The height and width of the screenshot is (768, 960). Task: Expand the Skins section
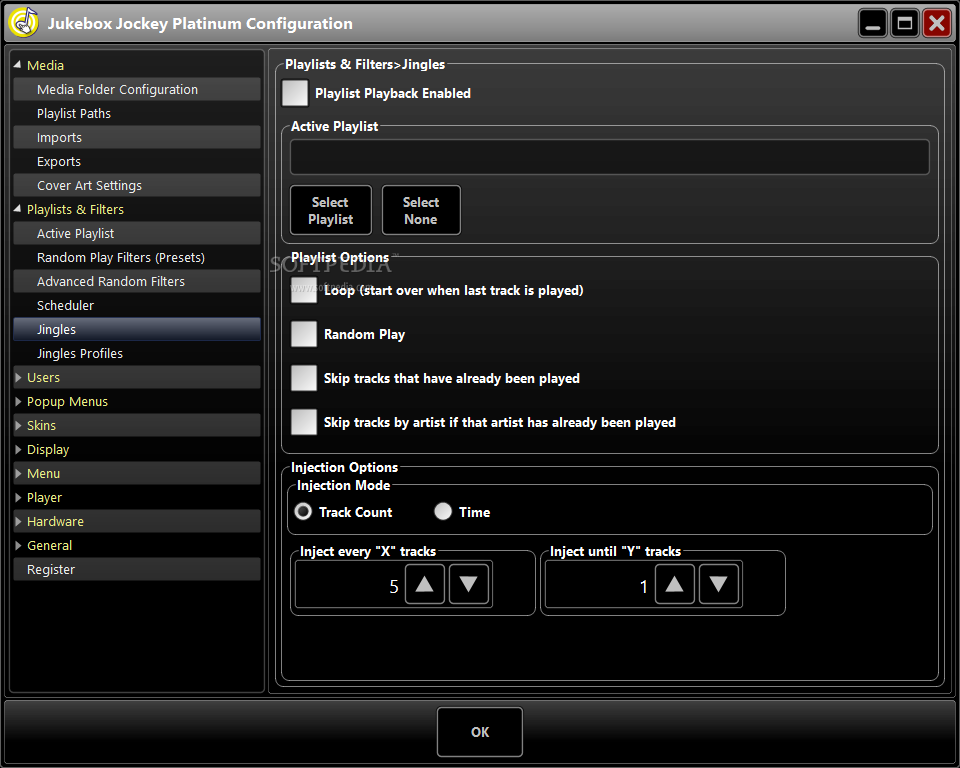tap(18, 425)
